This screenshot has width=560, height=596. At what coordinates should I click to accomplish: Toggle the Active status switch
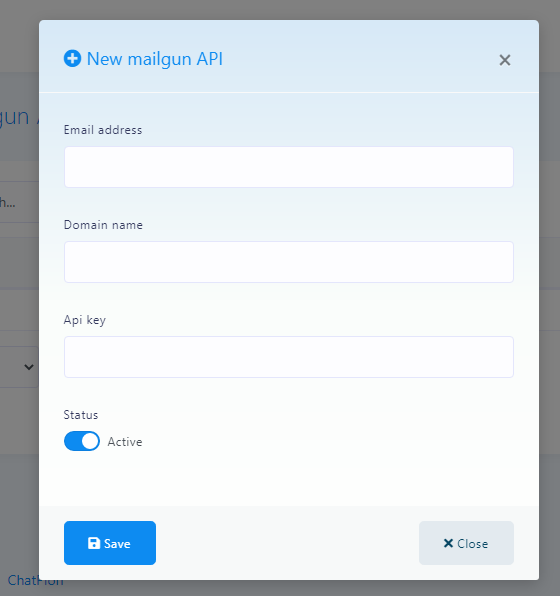[82, 441]
